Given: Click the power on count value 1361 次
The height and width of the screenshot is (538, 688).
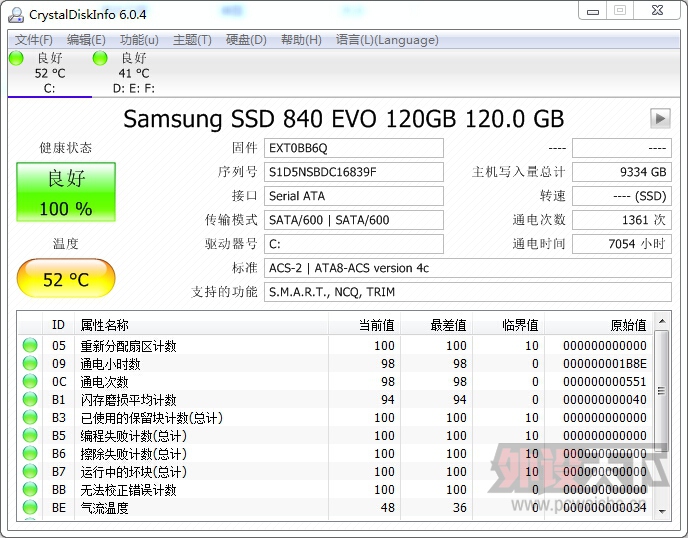Looking at the screenshot, I should coord(622,220).
